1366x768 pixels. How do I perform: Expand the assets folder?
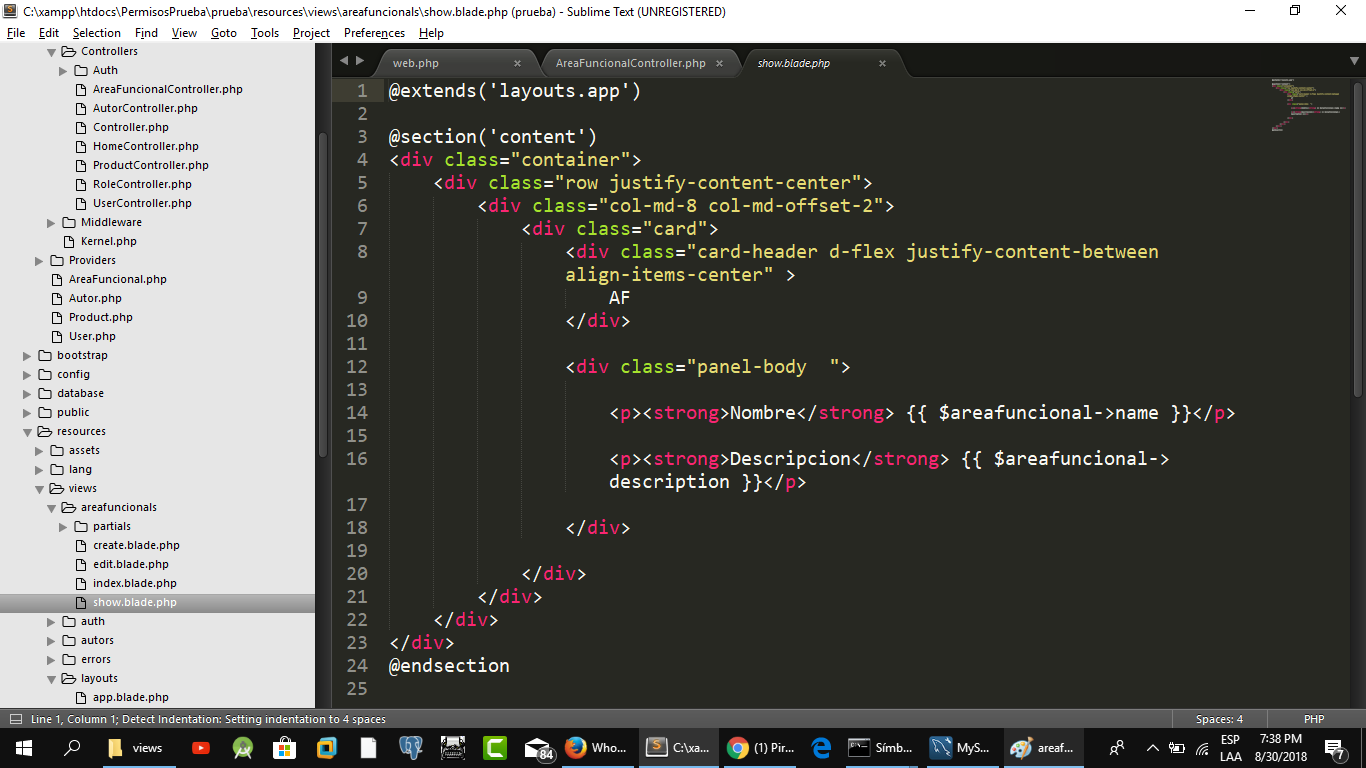tap(40, 450)
